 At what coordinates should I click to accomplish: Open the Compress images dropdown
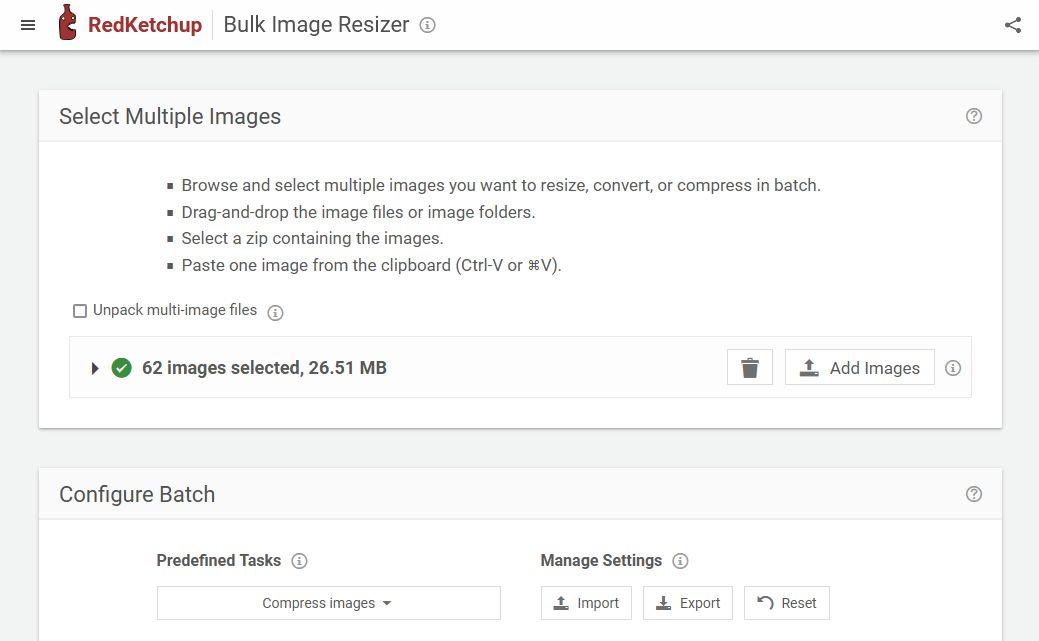[328, 603]
